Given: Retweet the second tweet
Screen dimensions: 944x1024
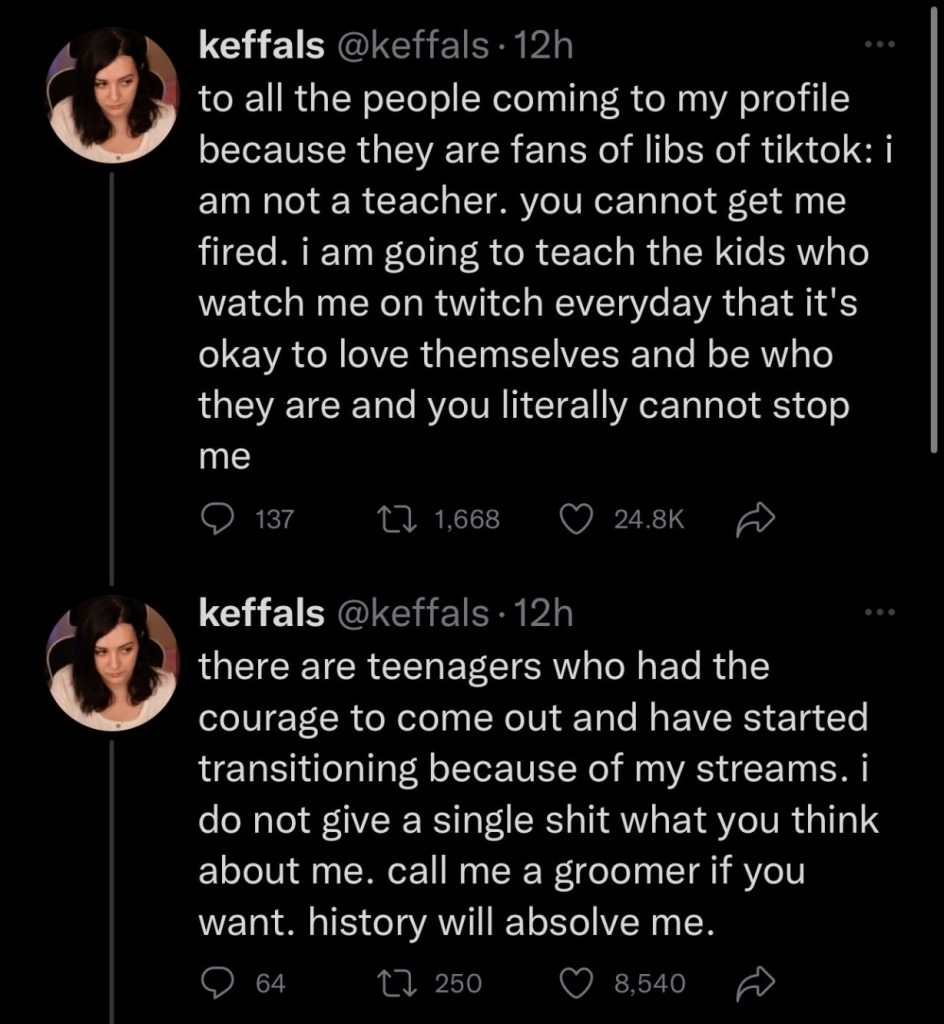Looking at the screenshot, I should point(390,984).
